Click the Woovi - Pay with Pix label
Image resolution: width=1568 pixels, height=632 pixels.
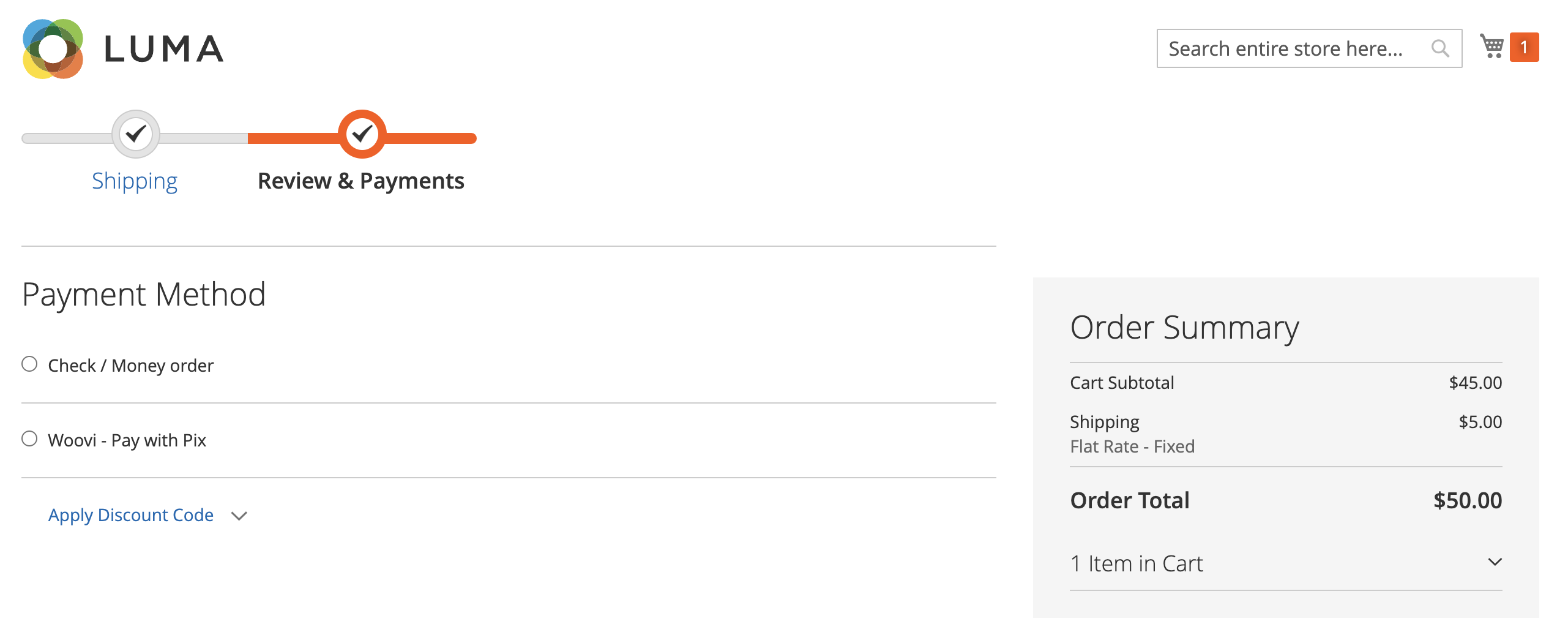[x=127, y=440]
